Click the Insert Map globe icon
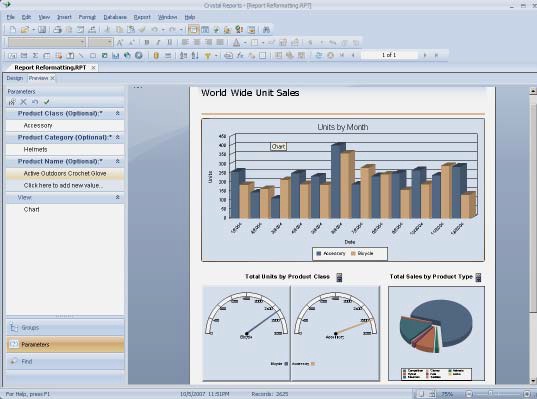The width and height of the screenshot is (537, 399). click(x=127, y=55)
